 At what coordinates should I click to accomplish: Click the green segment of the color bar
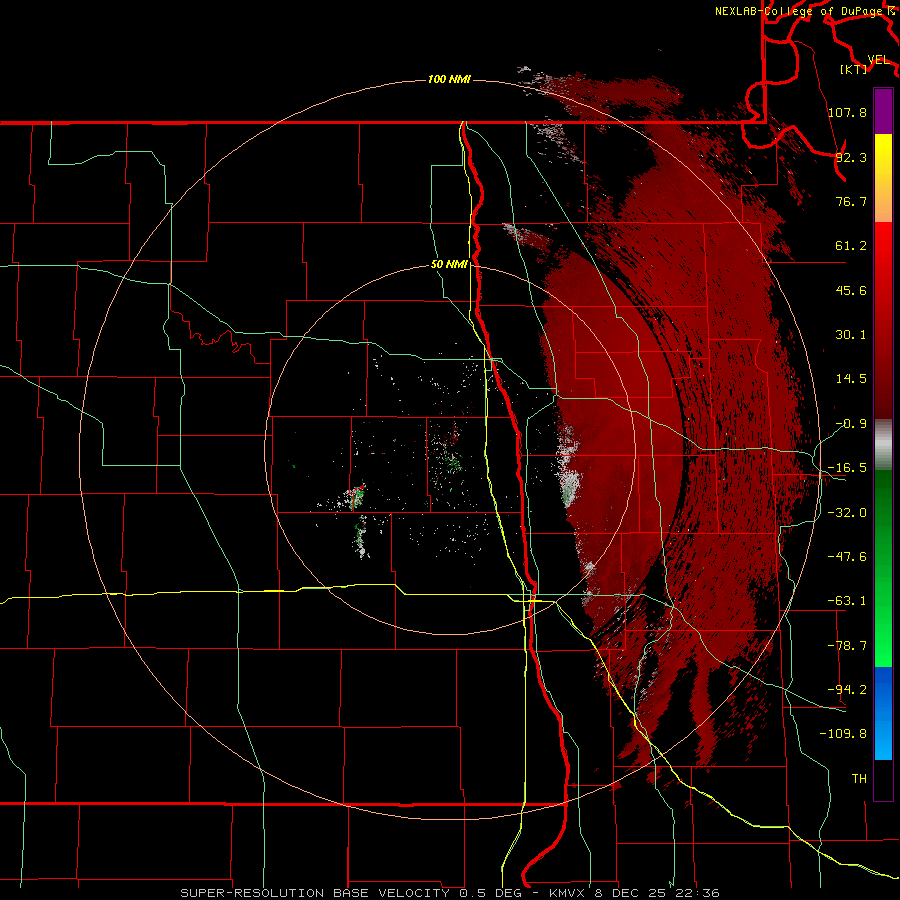[x=883, y=568]
